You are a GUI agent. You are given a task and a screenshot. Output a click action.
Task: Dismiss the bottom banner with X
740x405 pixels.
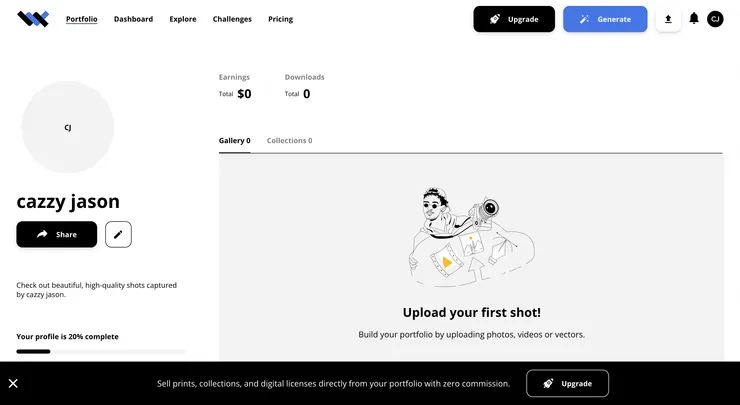[x=13, y=383]
